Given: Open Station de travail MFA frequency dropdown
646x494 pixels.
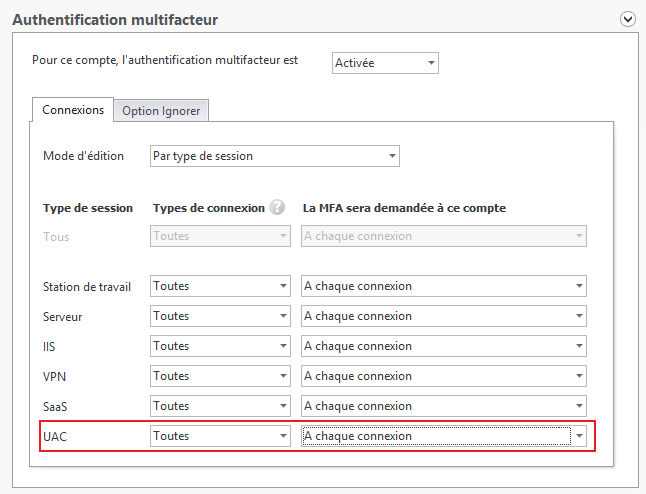Looking at the screenshot, I should 444,286.
